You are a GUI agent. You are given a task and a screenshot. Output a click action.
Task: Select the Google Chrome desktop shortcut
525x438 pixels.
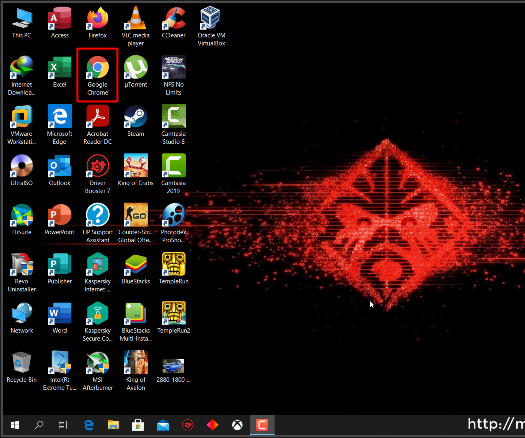(x=97, y=75)
